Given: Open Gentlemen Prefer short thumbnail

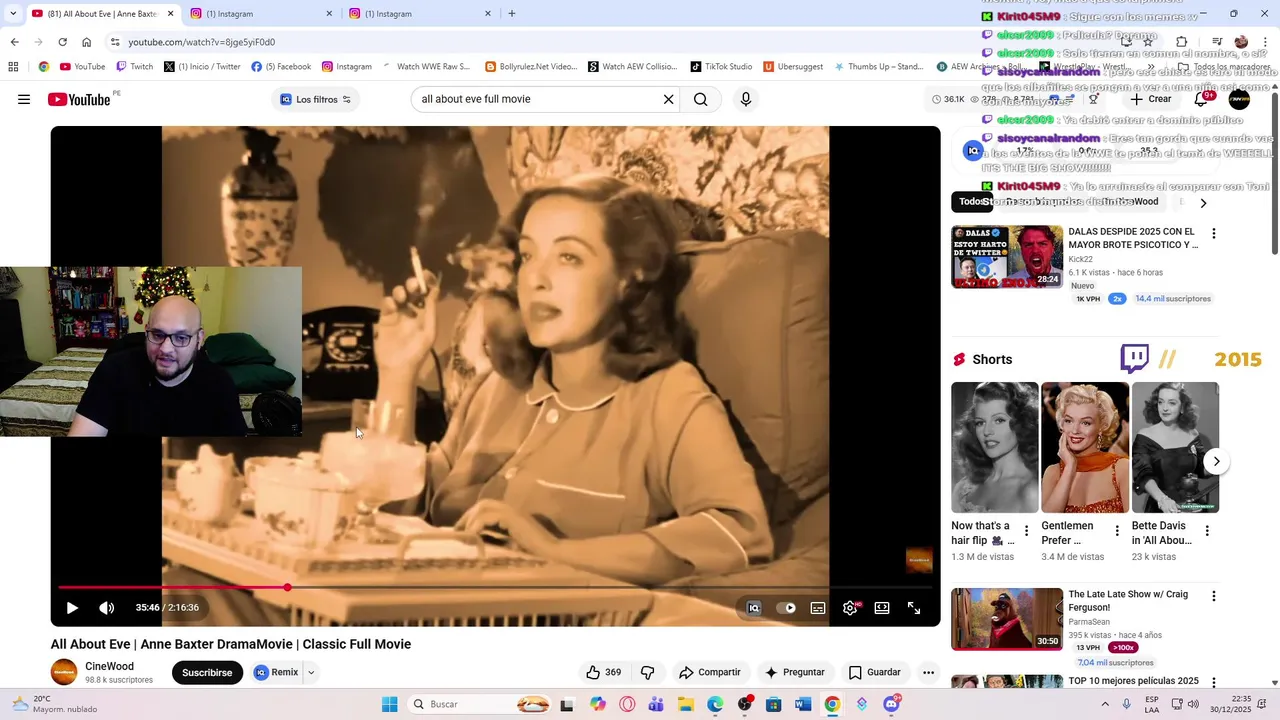Looking at the screenshot, I should (1085, 447).
